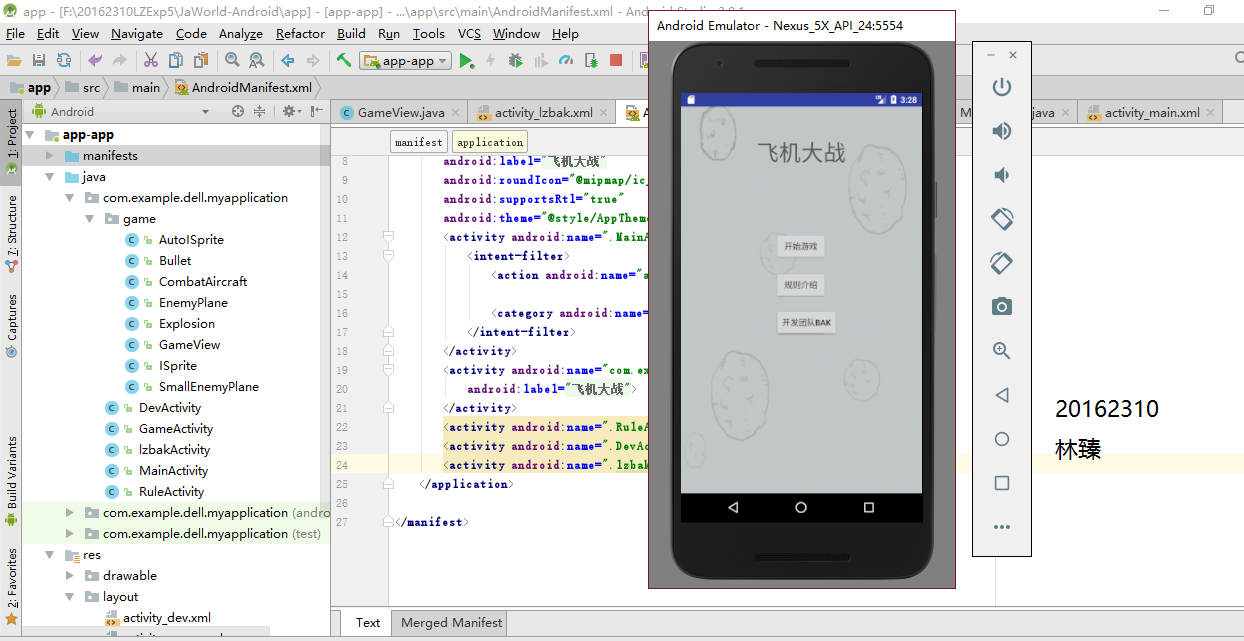The image size is (1244, 641).
Task: Click the Save All toolbar icon
Action: point(39,60)
